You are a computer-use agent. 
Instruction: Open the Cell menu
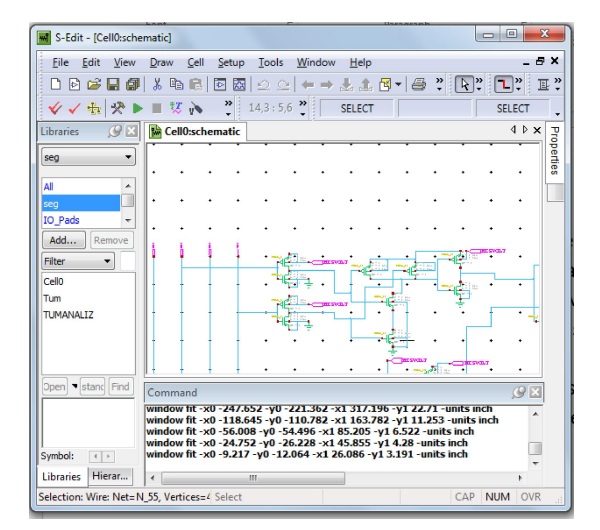coord(196,62)
